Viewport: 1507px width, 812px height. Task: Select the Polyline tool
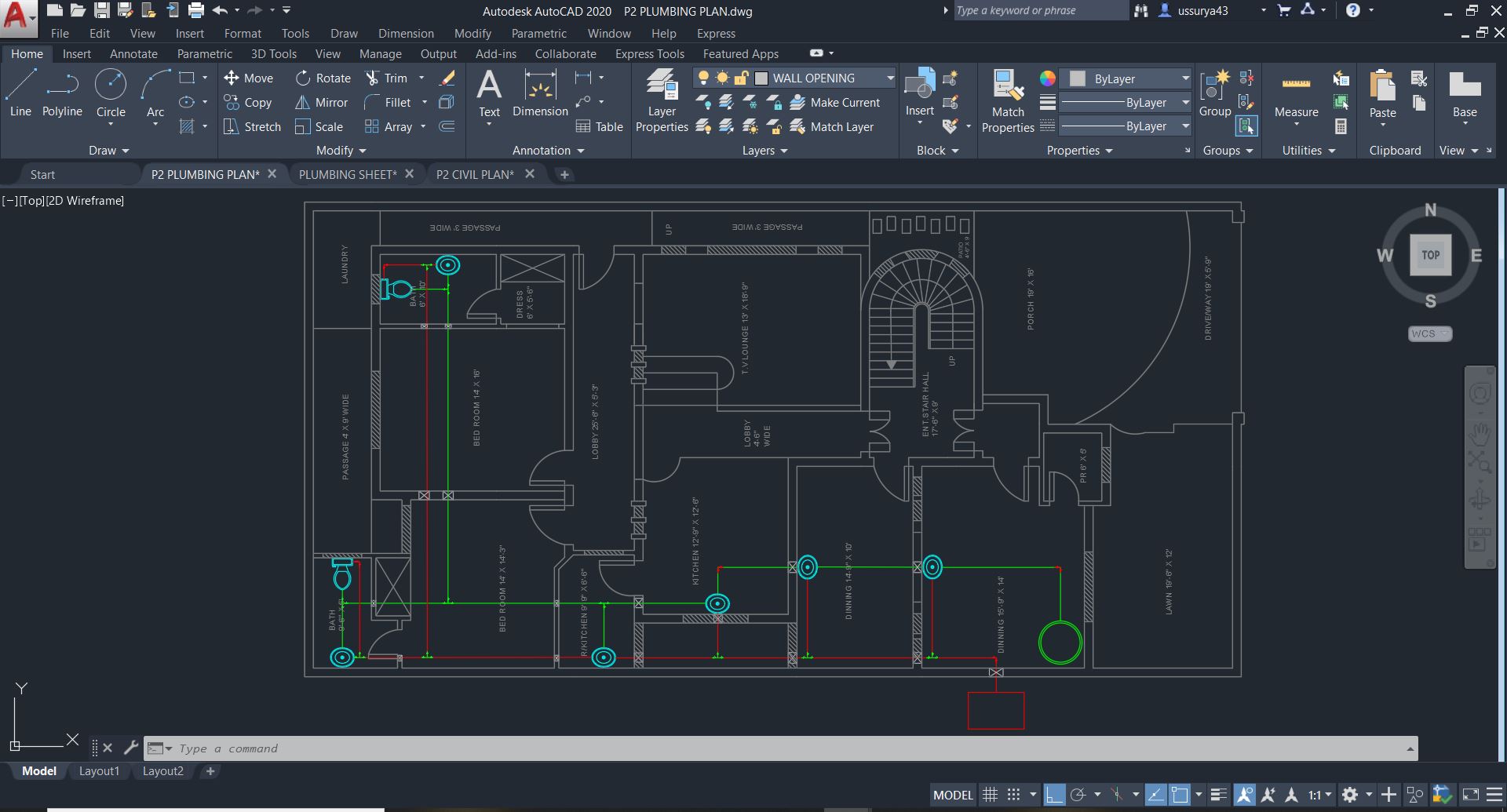click(x=62, y=93)
